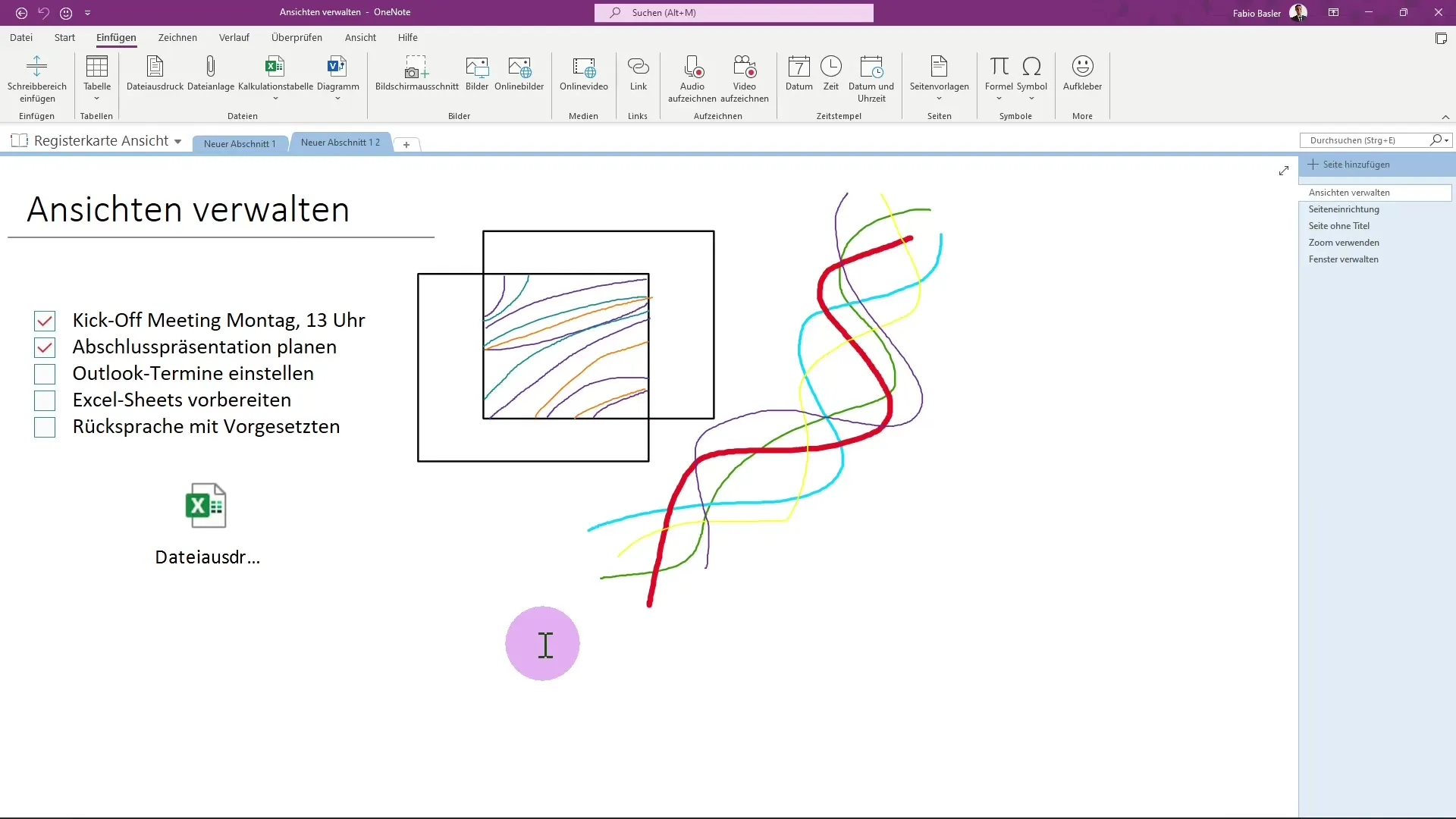Uncheck Kick-Off Meeting Montag checkbox

point(45,321)
